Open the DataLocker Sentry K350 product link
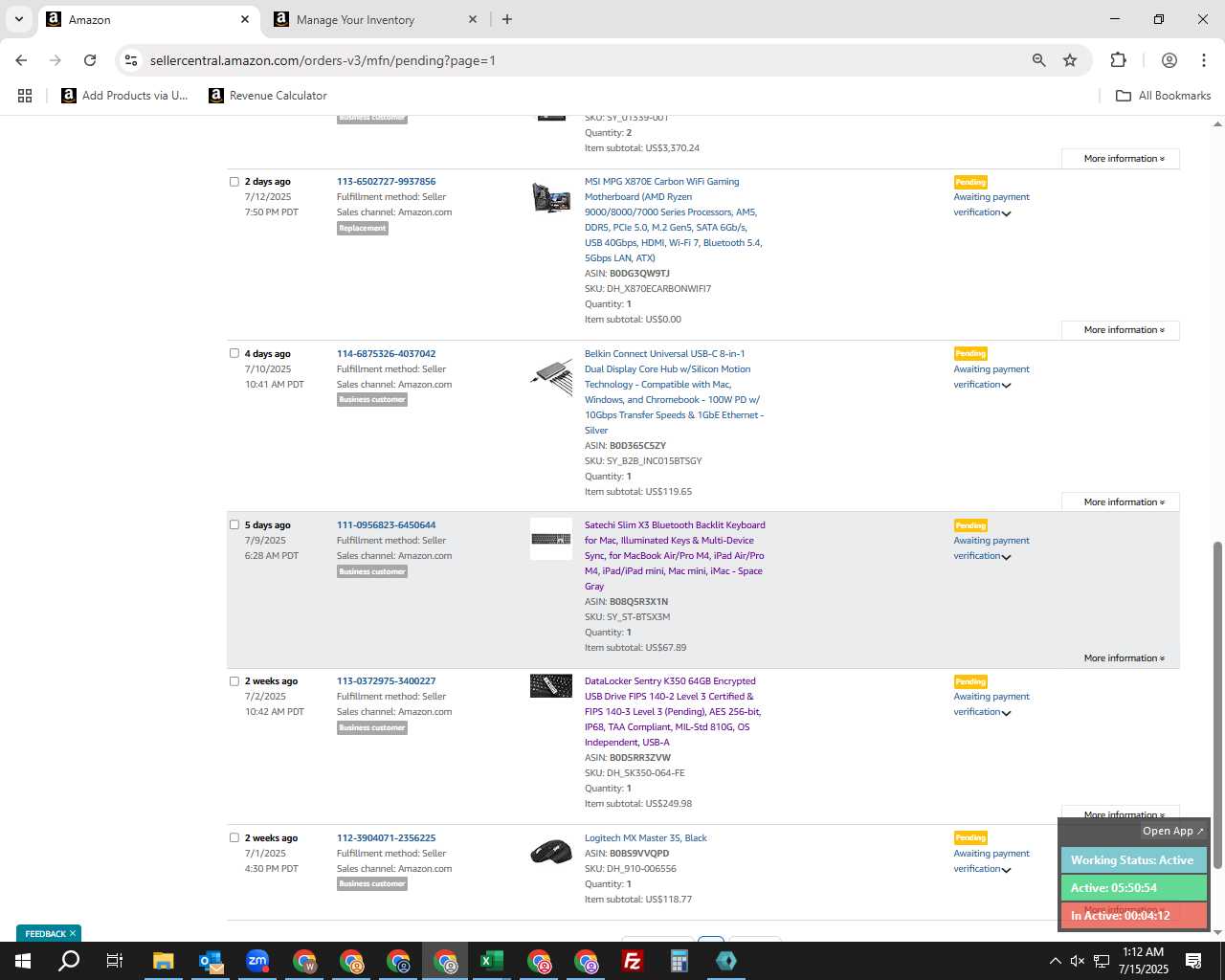The width and height of the screenshot is (1225, 980). 673,712
